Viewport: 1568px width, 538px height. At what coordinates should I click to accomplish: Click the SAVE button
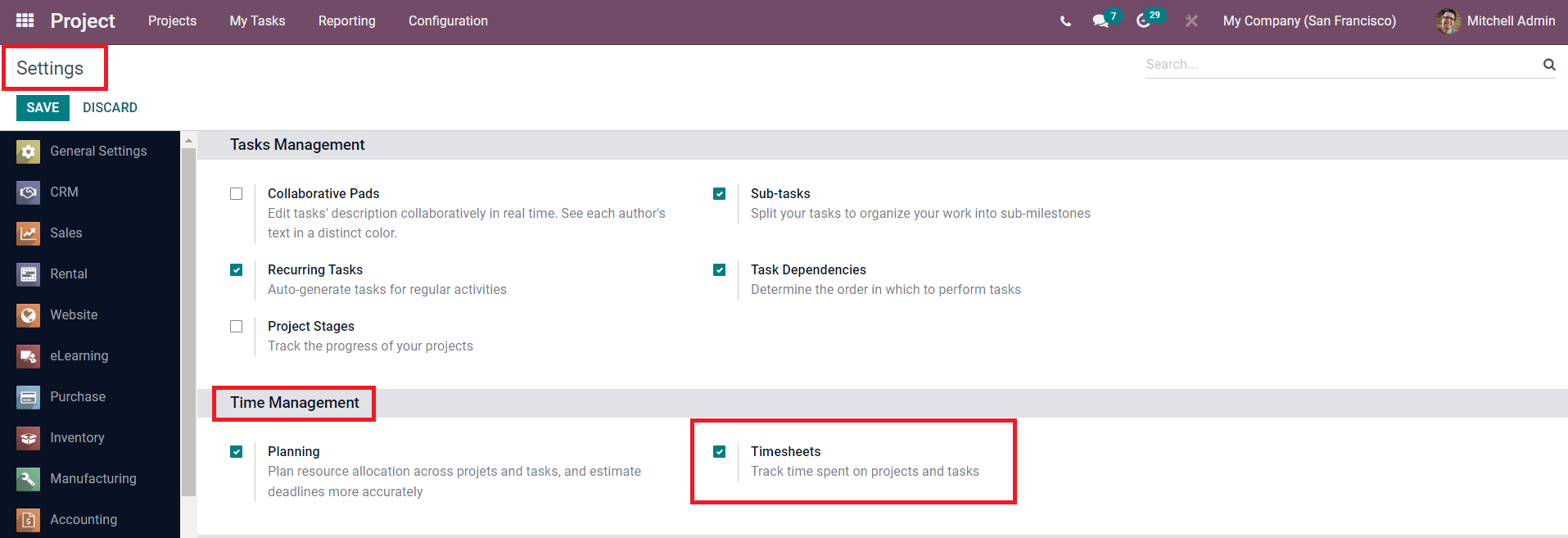click(x=43, y=107)
